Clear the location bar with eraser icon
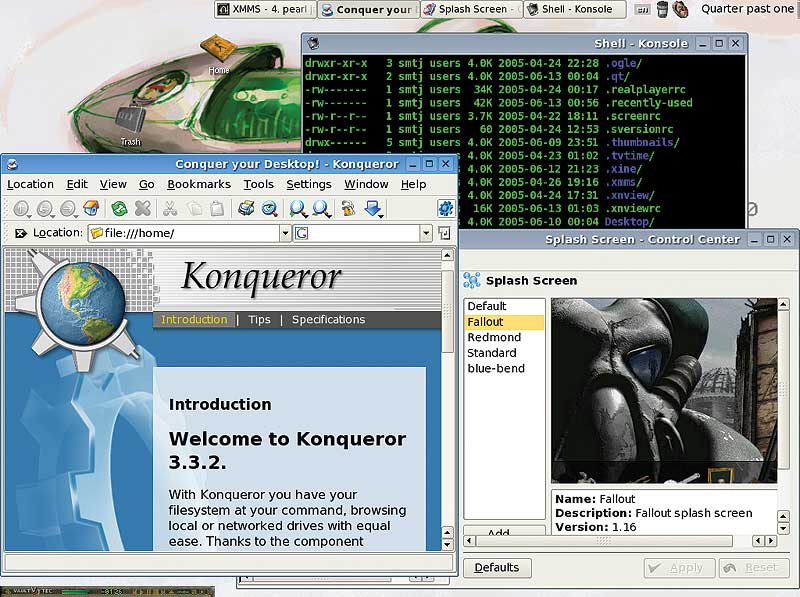800x597 pixels. click(x=21, y=233)
